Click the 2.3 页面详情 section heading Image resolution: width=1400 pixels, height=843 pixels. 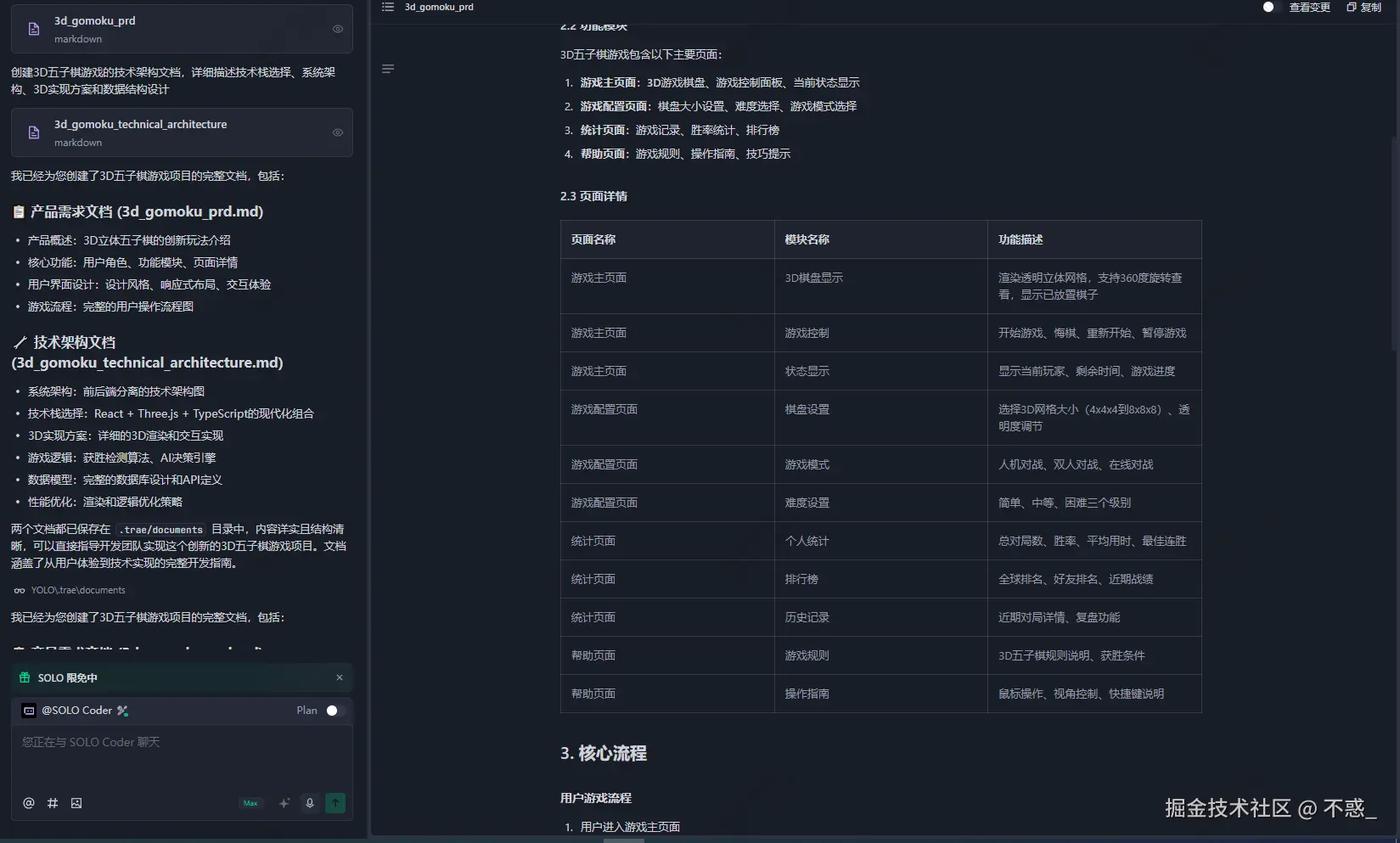pos(593,196)
